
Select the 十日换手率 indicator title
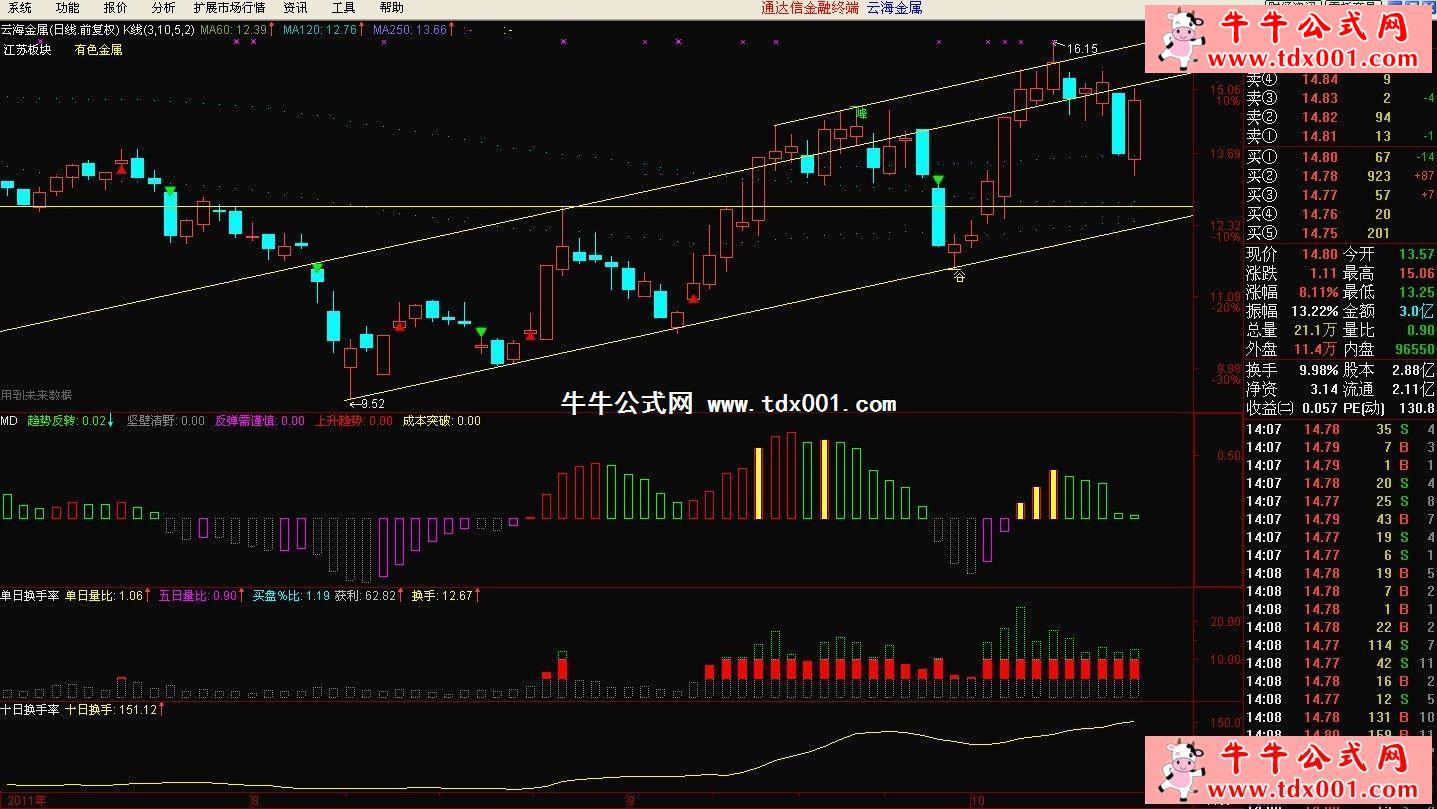[x=30, y=710]
